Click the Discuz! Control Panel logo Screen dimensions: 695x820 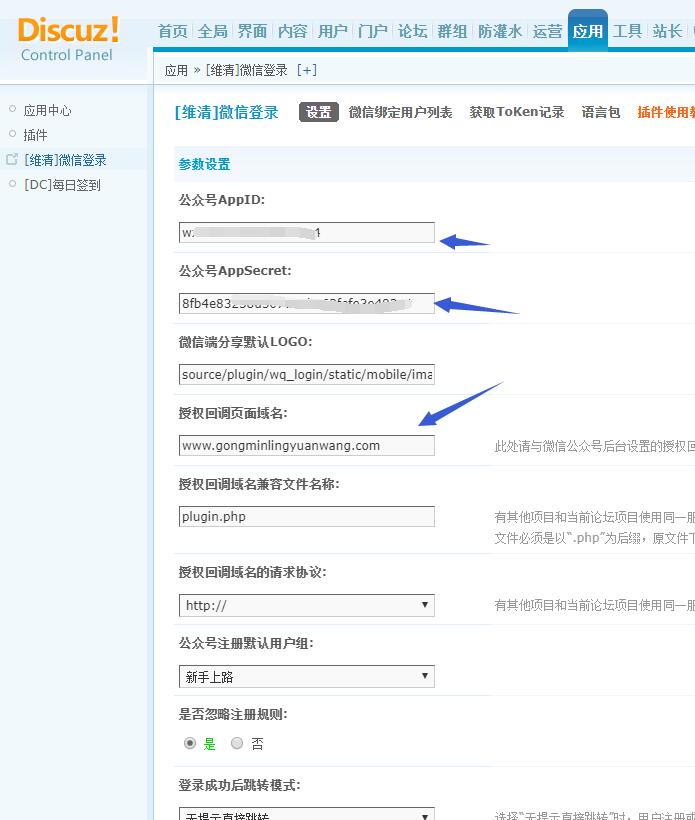(x=69, y=39)
